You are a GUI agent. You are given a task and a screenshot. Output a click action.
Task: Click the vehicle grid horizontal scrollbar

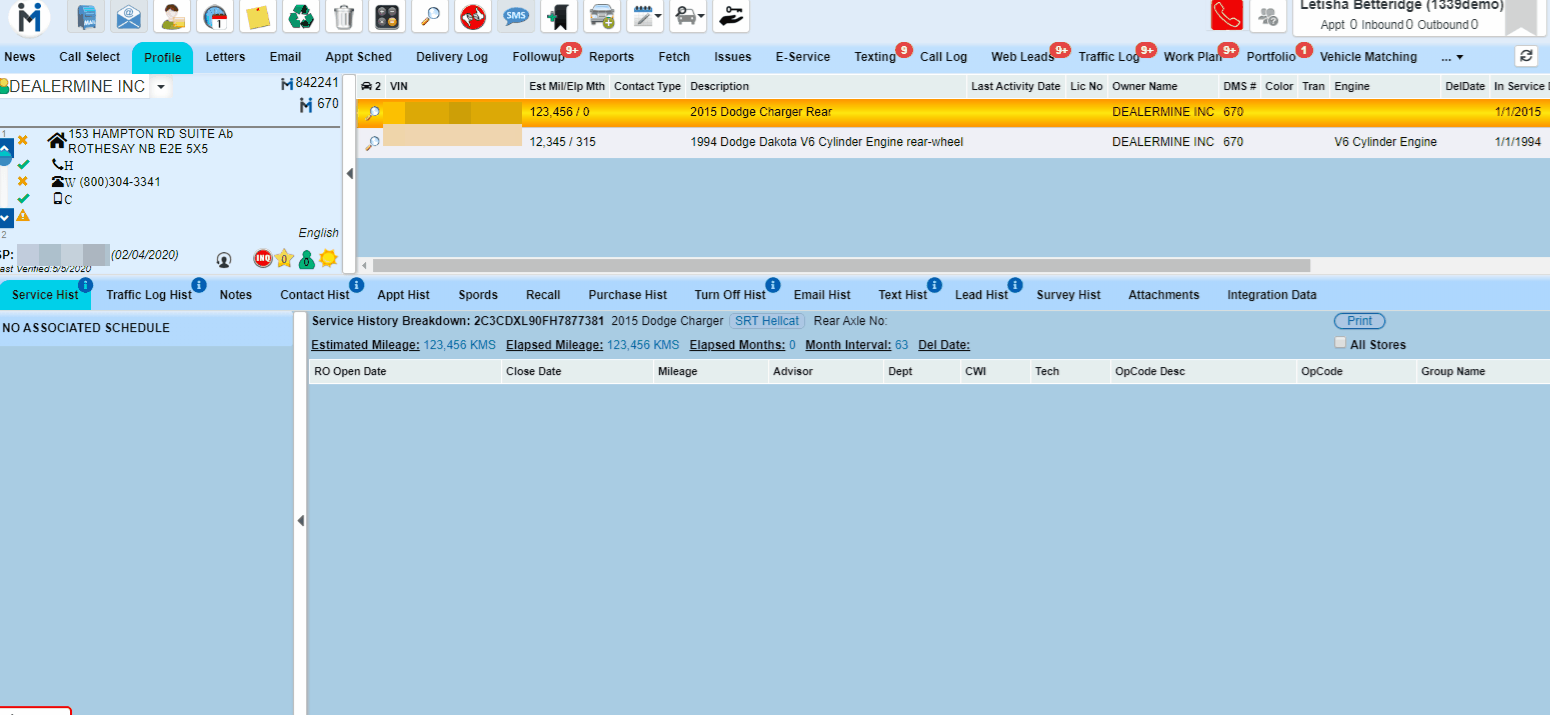(840, 266)
